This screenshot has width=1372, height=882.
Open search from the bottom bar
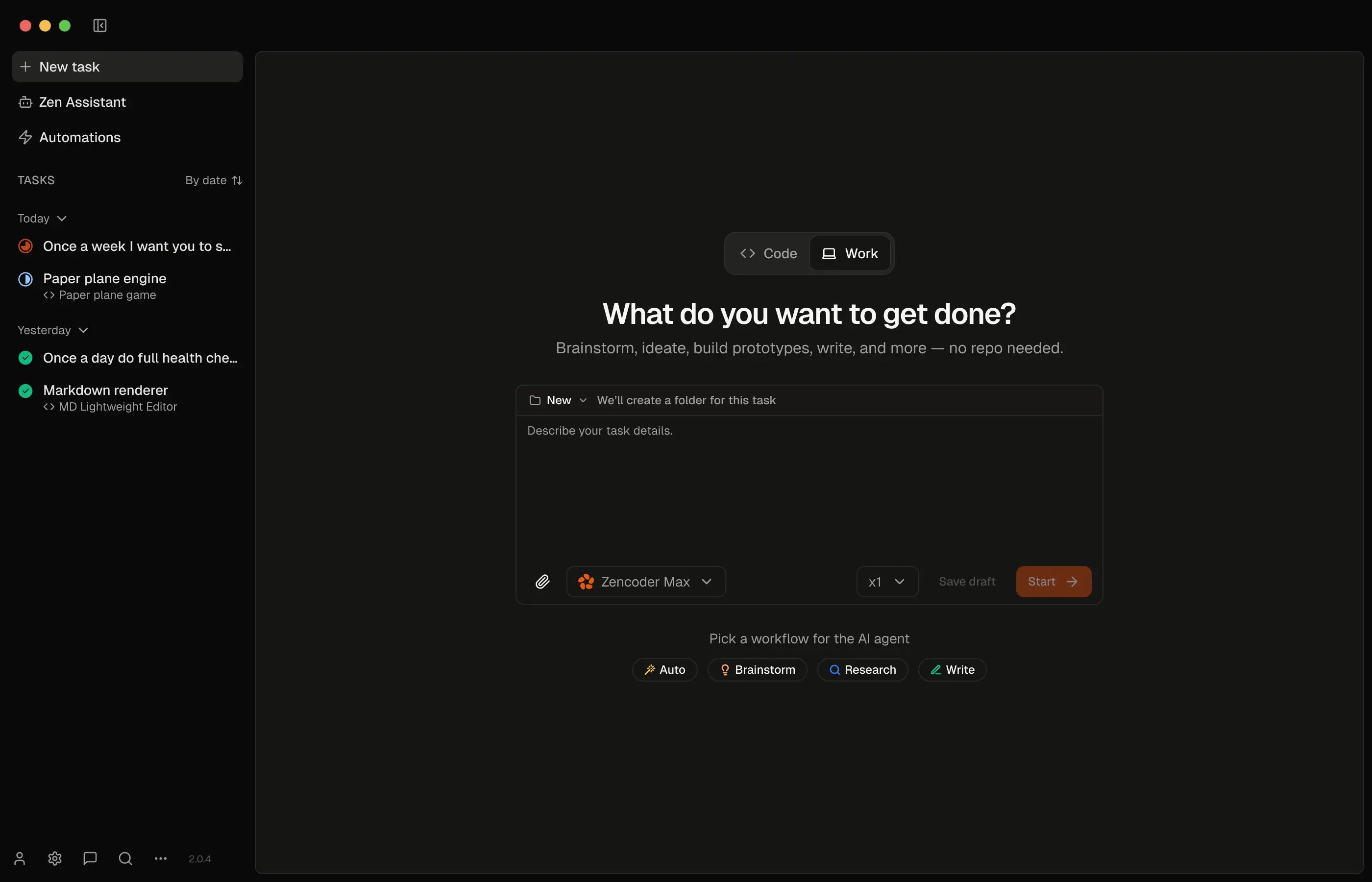click(124, 858)
